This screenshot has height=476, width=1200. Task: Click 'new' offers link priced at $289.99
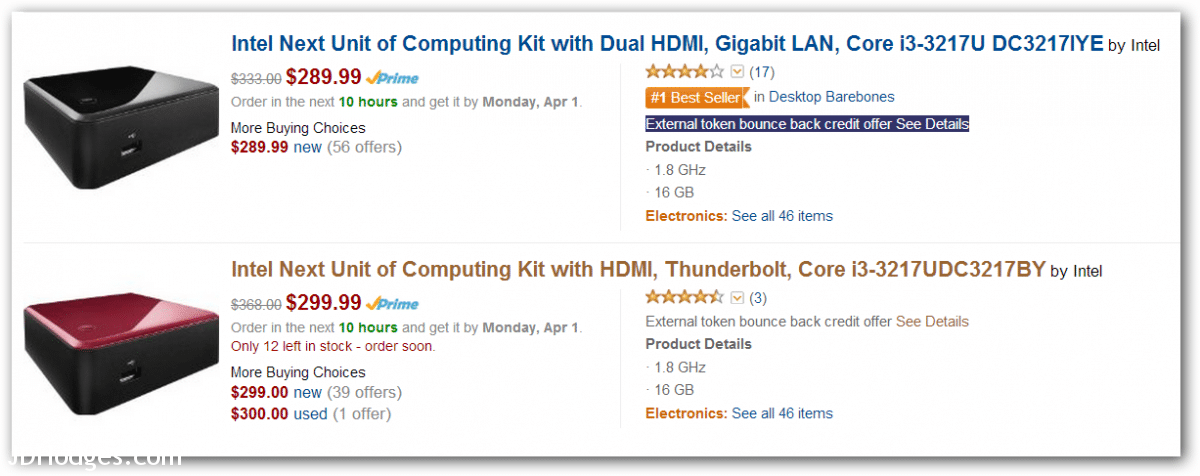point(307,147)
